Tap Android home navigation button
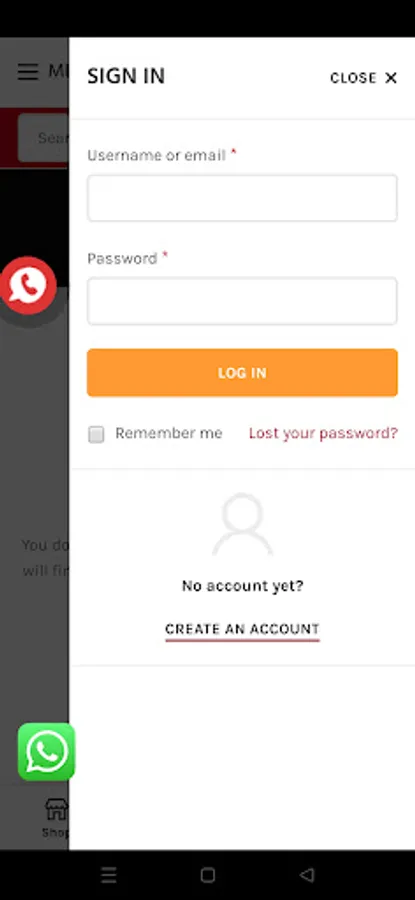The height and width of the screenshot is (900, 415). pos(208,875)
